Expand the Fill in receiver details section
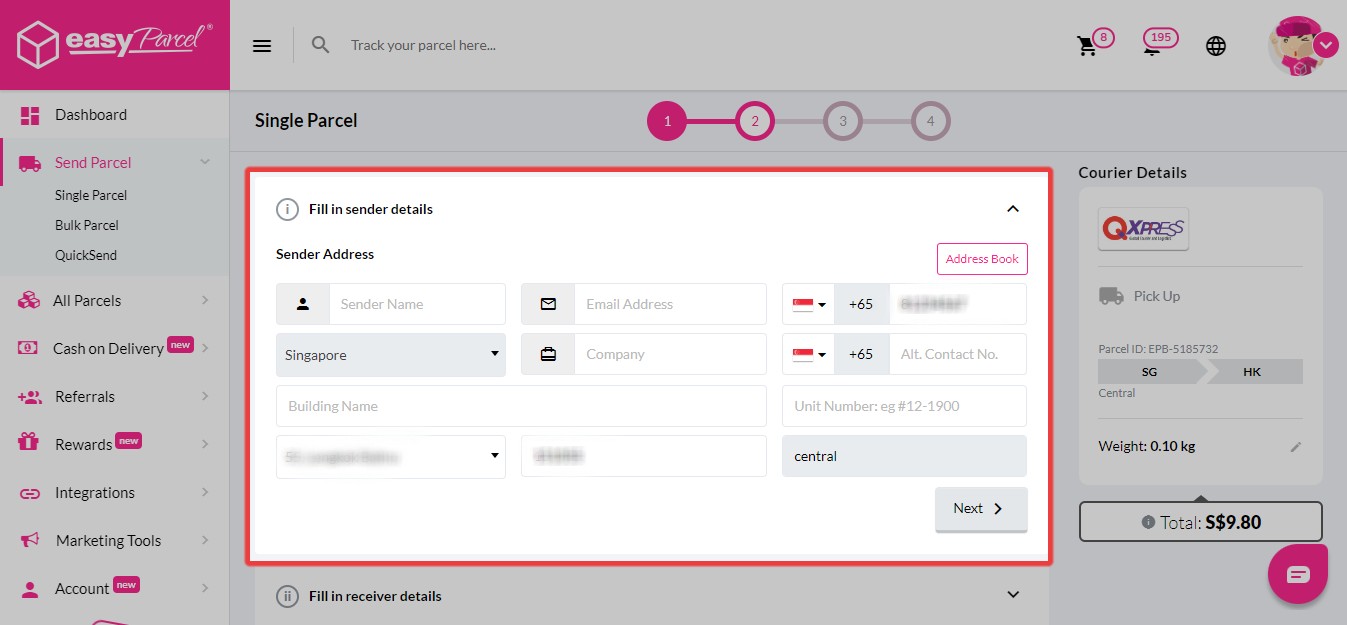1347x625 pixels. tap(1013, 595)
